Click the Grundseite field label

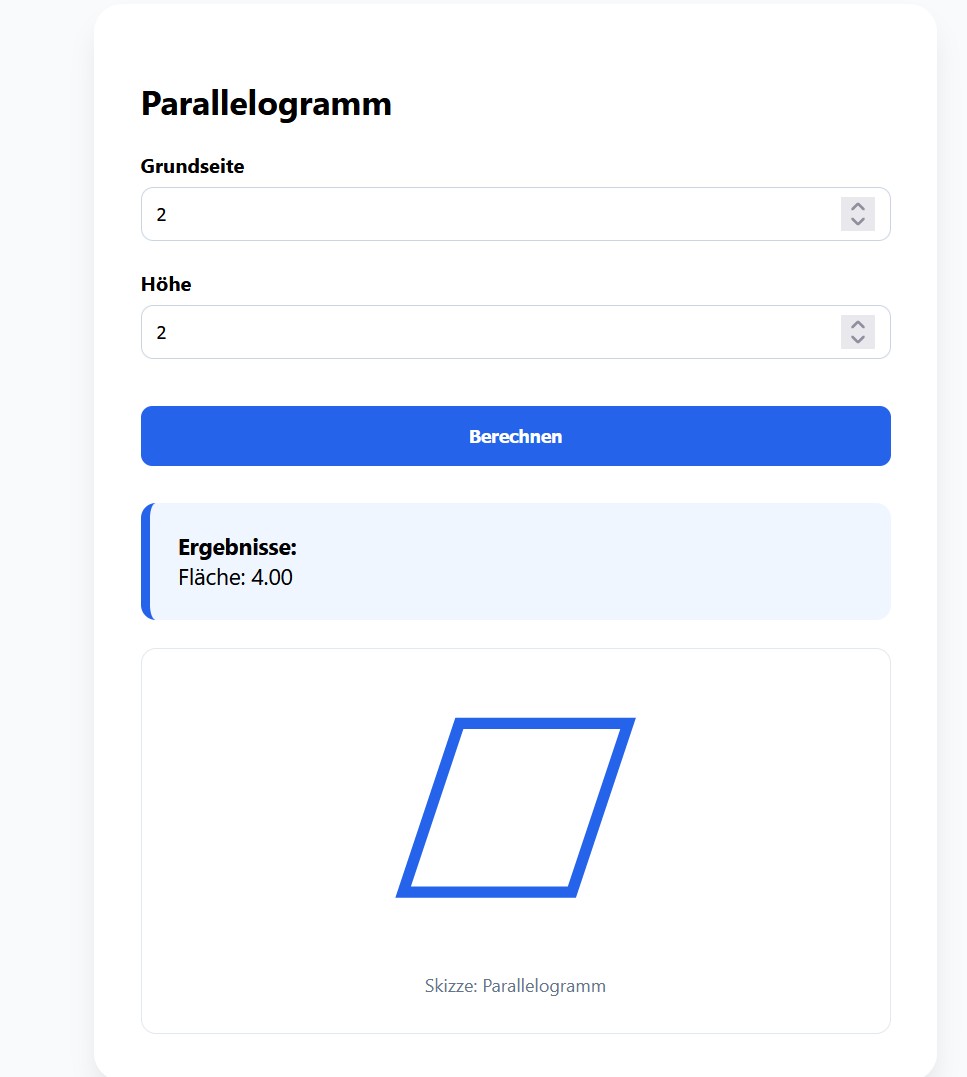click(192, 166)
